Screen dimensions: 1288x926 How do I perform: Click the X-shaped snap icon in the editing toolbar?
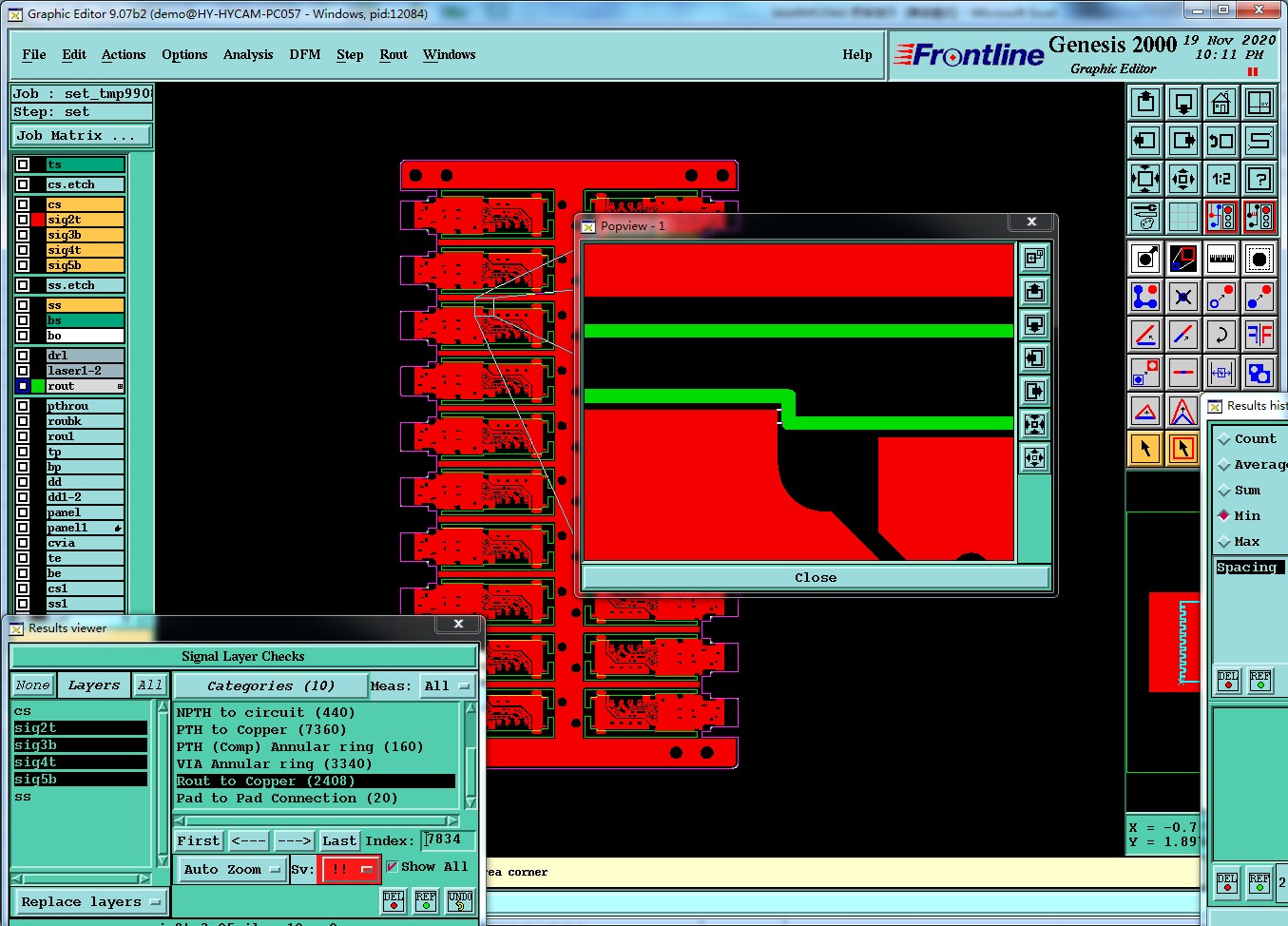click(x=1182, y=297)
